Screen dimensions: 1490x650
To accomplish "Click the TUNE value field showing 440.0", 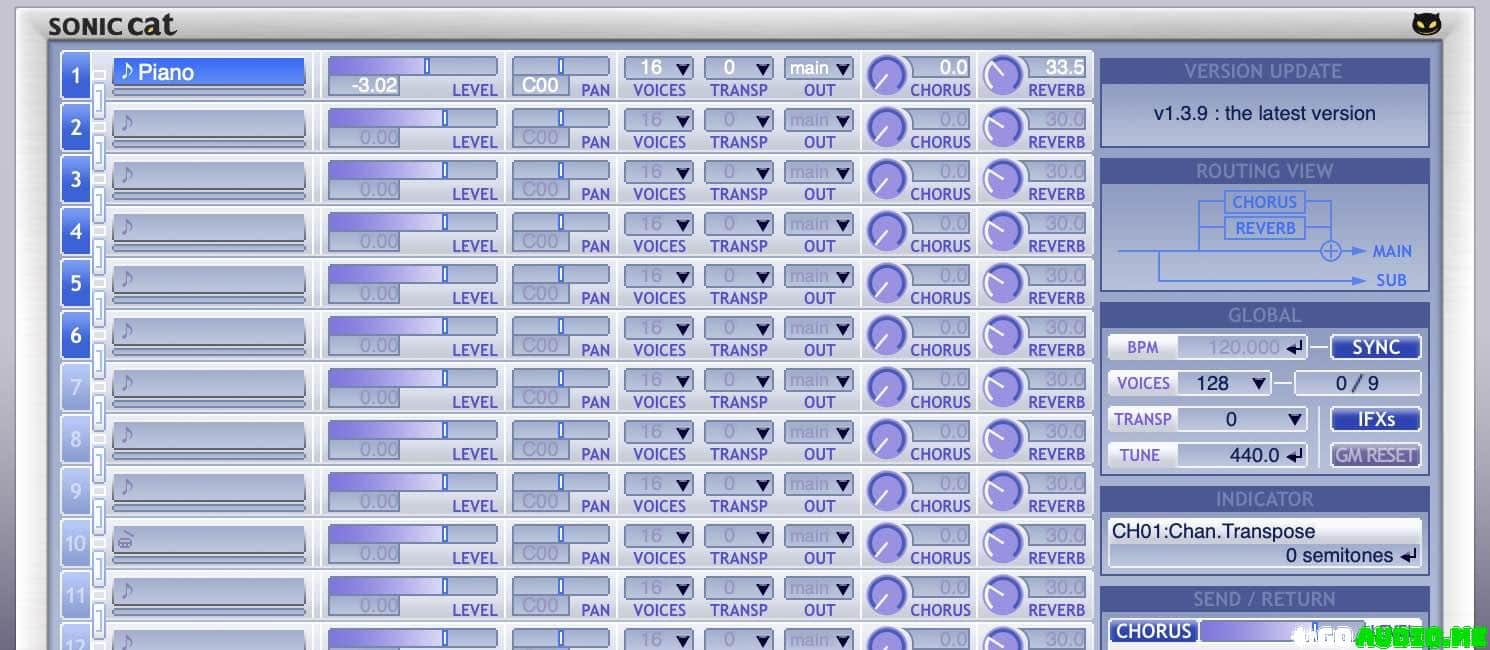I will click(1242, 455).
